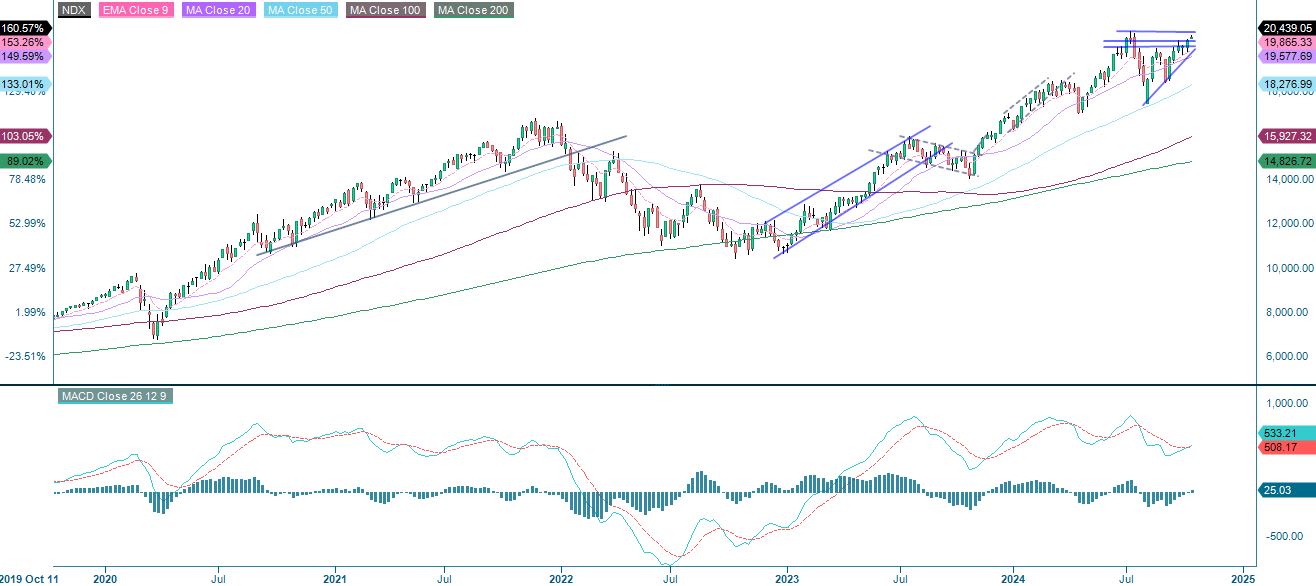Click the 2023 label on the date axis
The image size is (1316, 586).
(787, 578)
